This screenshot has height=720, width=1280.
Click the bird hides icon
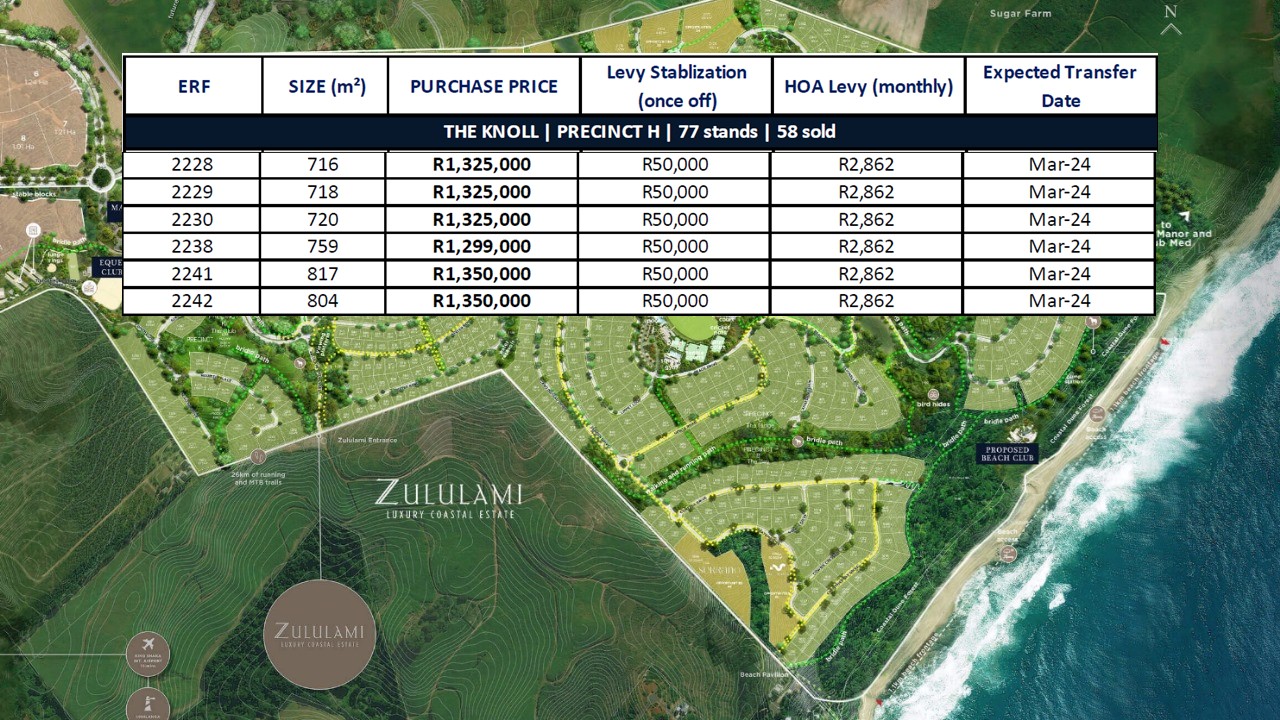pyautogui.click(x=934, y=394)
